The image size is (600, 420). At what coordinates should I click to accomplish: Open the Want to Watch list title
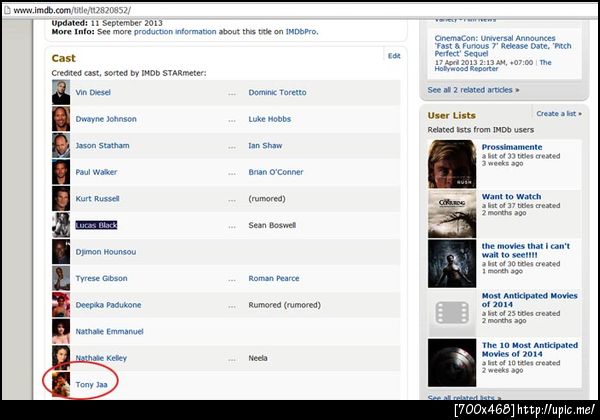click(512, 197)
